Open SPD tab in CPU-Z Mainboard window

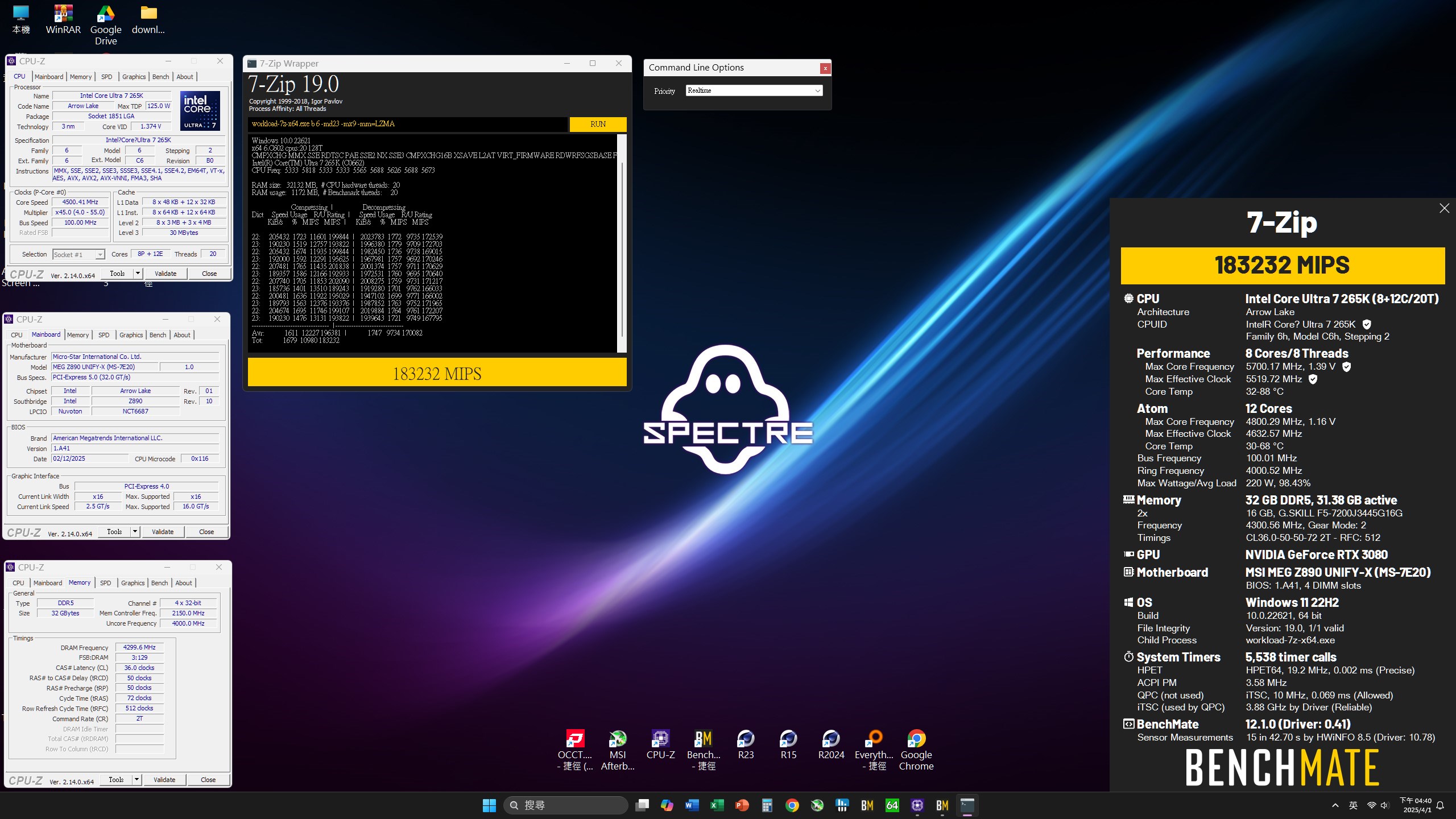click(x=104, y=335)
